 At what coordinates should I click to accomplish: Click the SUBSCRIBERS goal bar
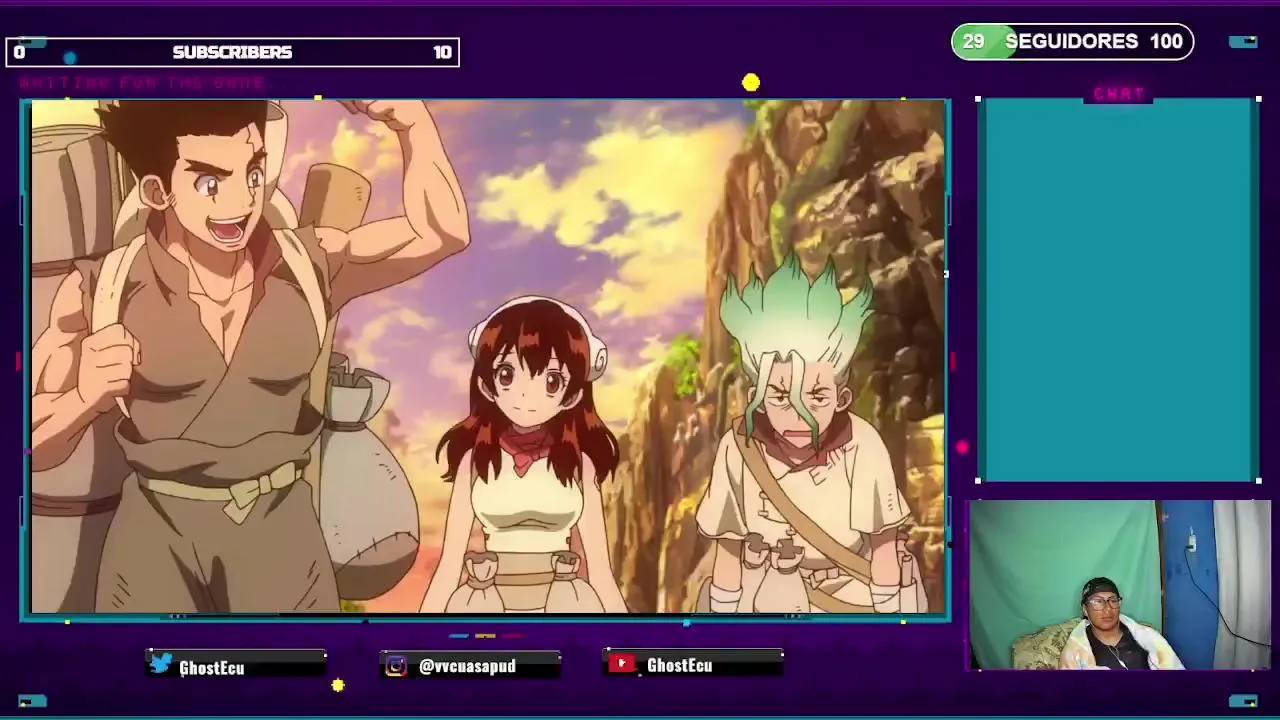[x=232, y=52]
